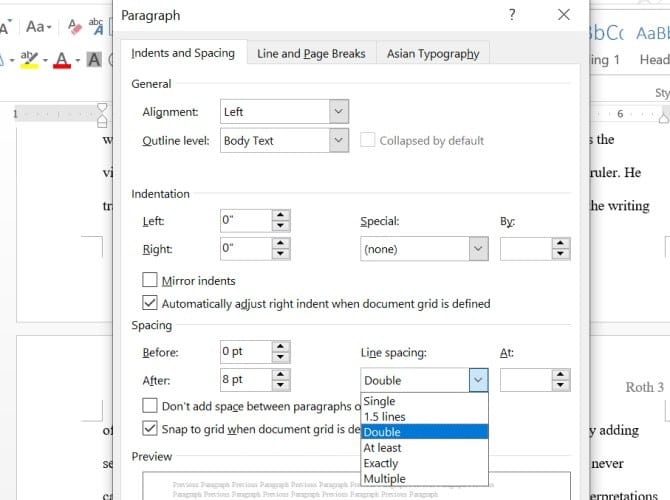Click the Clear Formatting eraser icon
The image size is (670, 500).
click(75, 27)
